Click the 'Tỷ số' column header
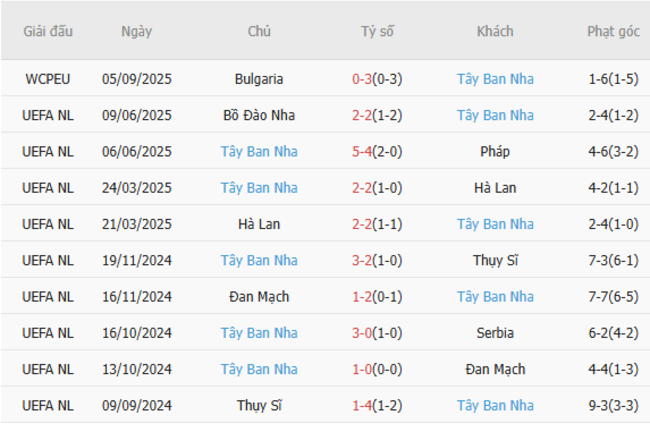 377,32
